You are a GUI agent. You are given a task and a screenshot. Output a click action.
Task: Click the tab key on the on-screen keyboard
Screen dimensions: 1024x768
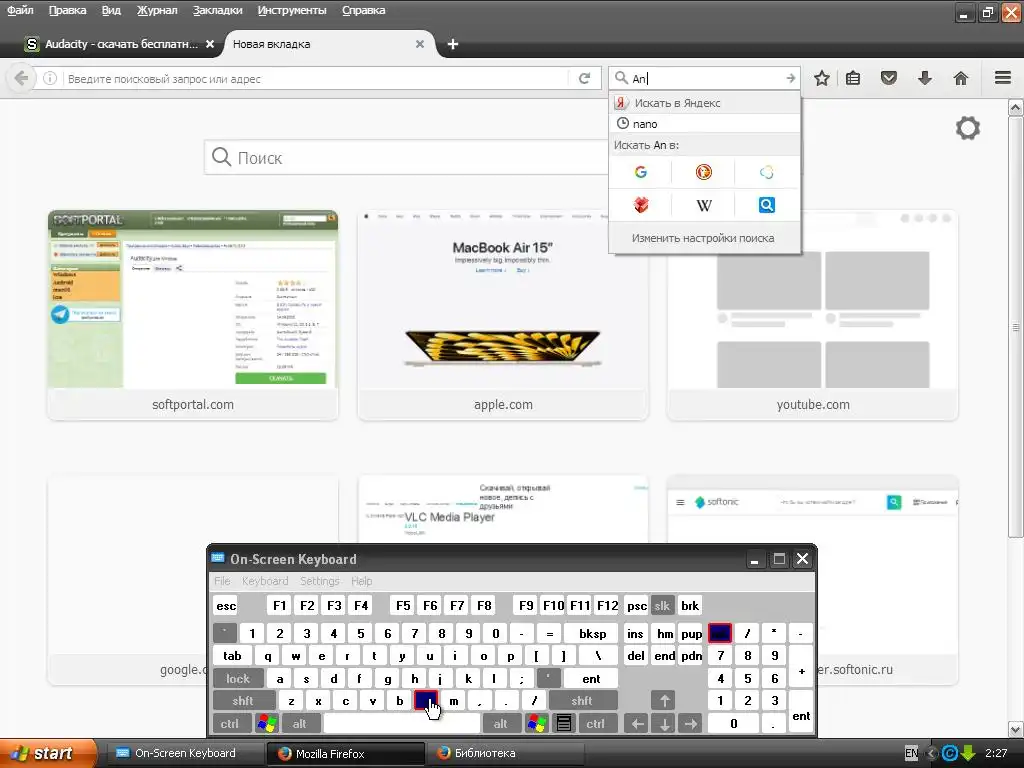pos(232,656)
